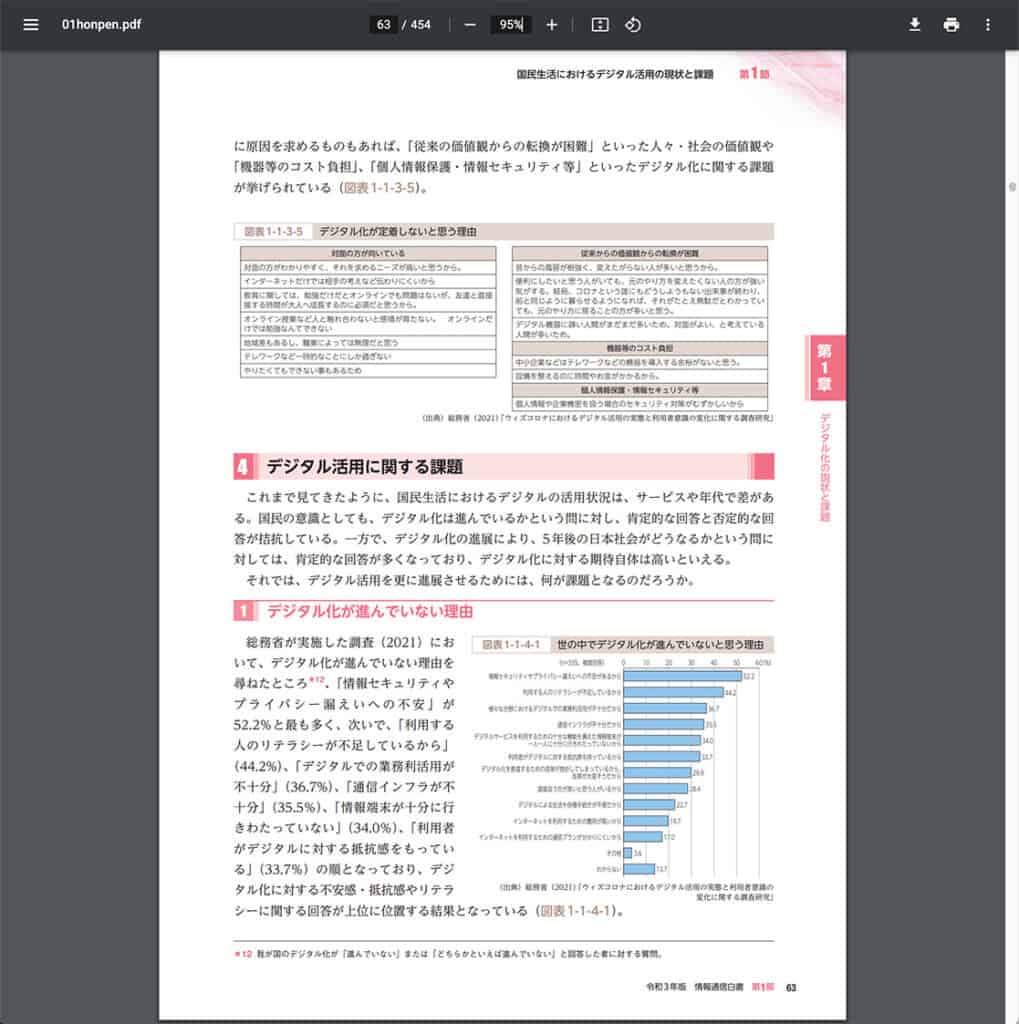Click the footer text 令和3年版 情報通信白書

(x=694, y=987)
